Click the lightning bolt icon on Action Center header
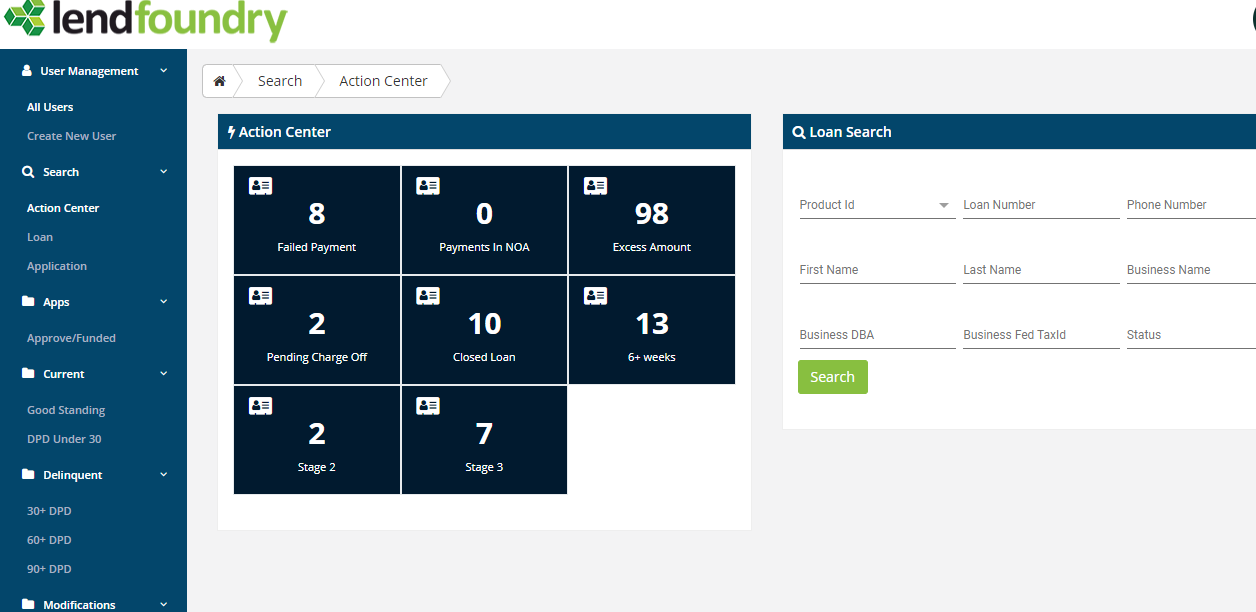This screenshot has height=612, width=1256. tap(232, 131)
